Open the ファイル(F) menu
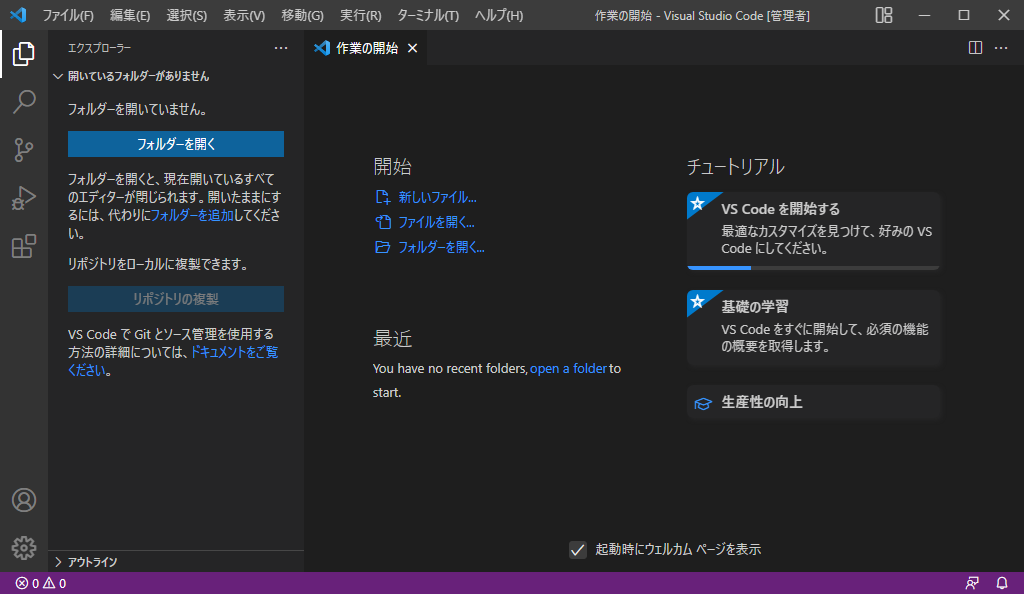Image resolution: width=1024 pixels, height=594 pixels. (68, 15)
